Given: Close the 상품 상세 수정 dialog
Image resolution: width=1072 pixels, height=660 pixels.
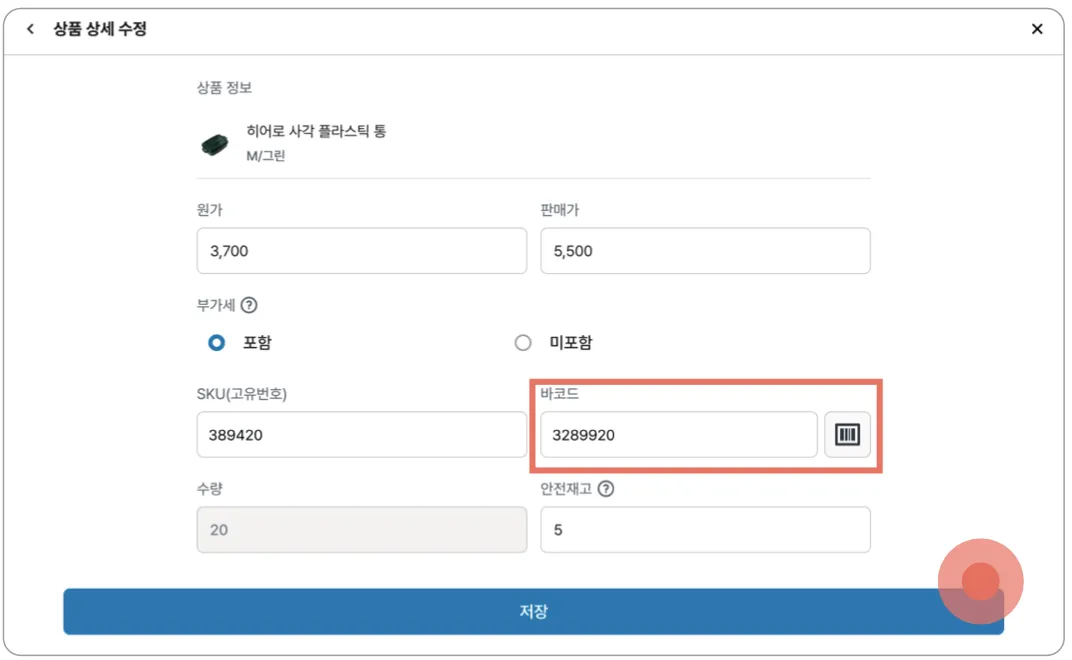Looking at the screenshot, I should pos(1037,30).
